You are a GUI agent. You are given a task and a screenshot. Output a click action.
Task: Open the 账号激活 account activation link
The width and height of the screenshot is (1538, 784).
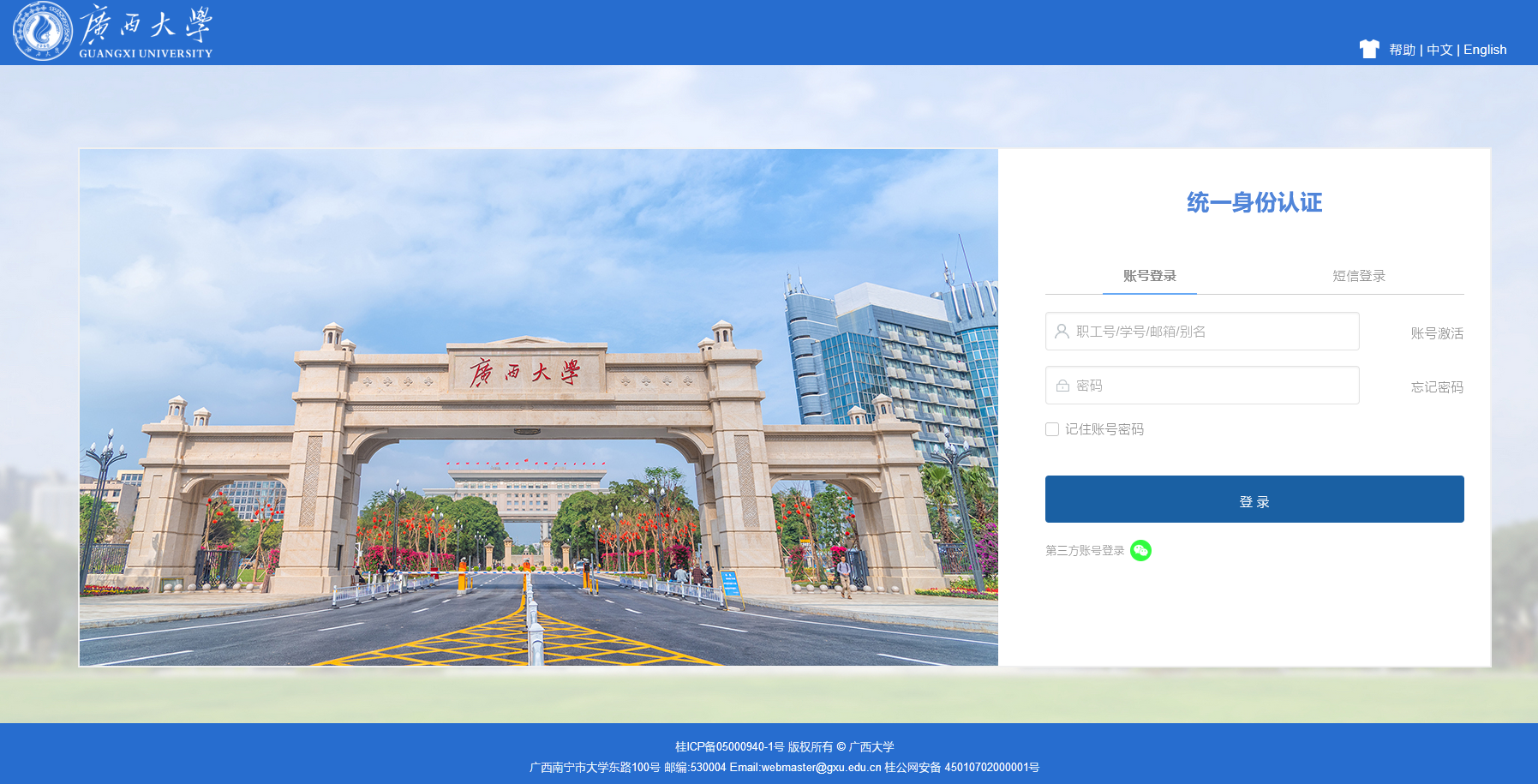1437,333
